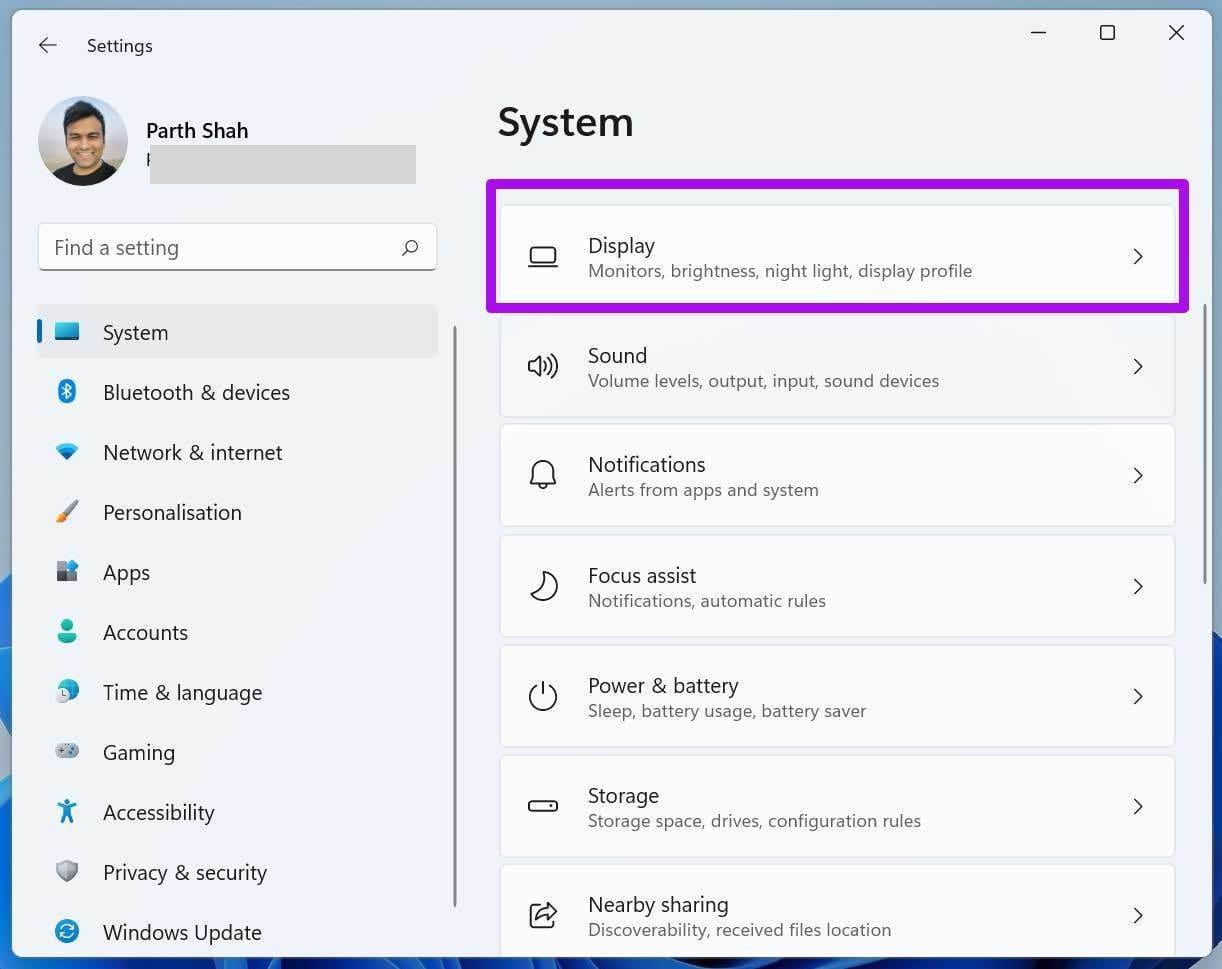Click the Bluetooth icon in sidebar
Screen dimensions: 1222x969
pos(67,391)
